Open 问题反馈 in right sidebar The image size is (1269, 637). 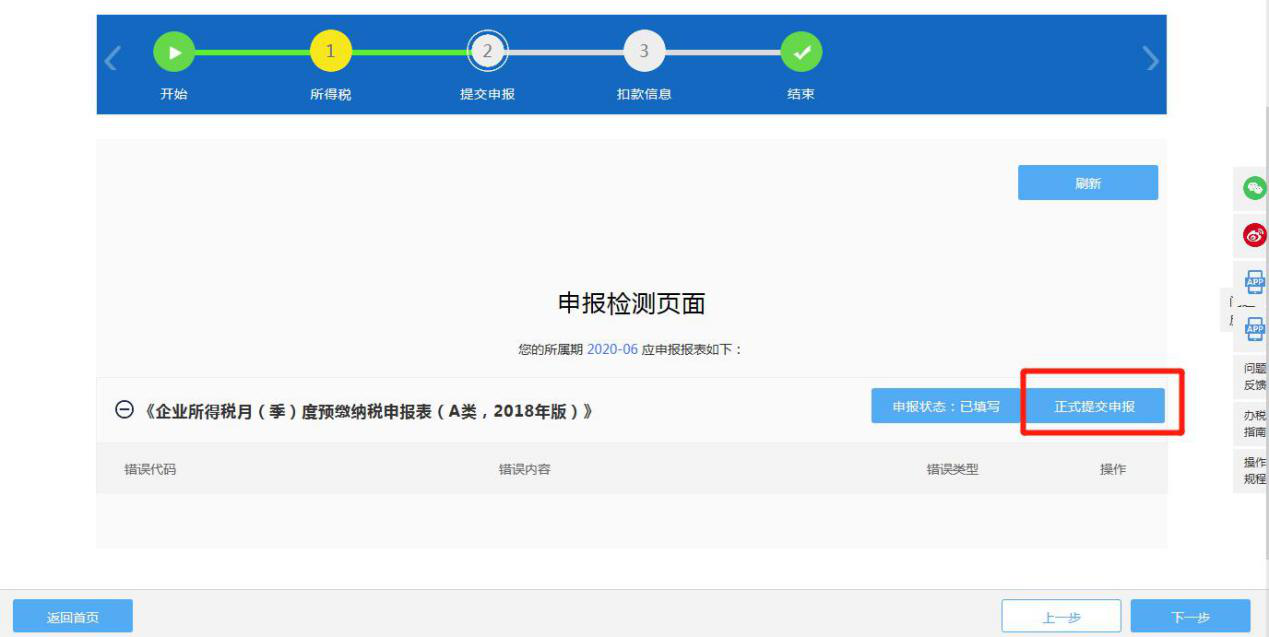pos(1254,376)
